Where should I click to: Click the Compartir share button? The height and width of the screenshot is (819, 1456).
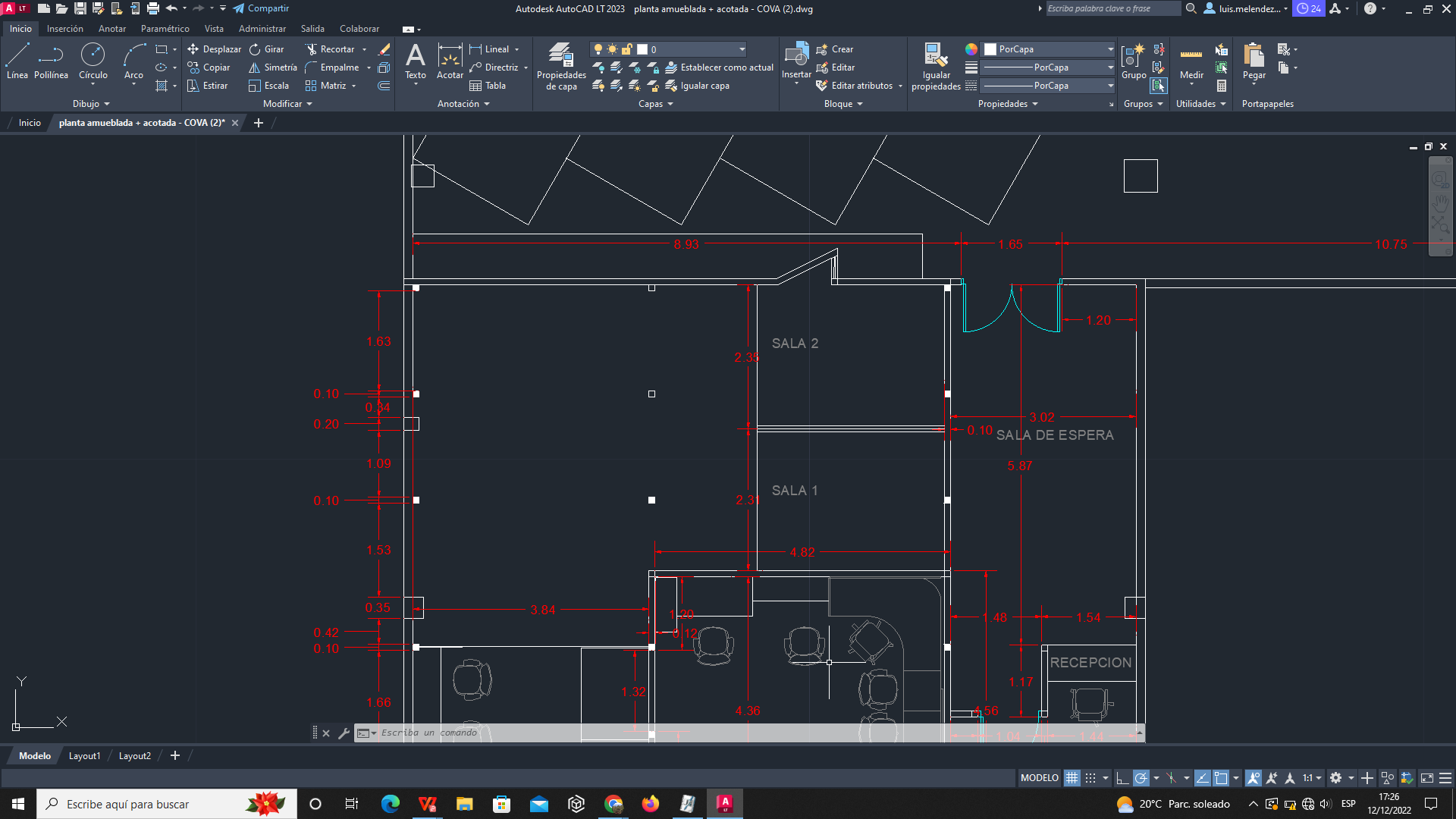(x=261, y=8)
